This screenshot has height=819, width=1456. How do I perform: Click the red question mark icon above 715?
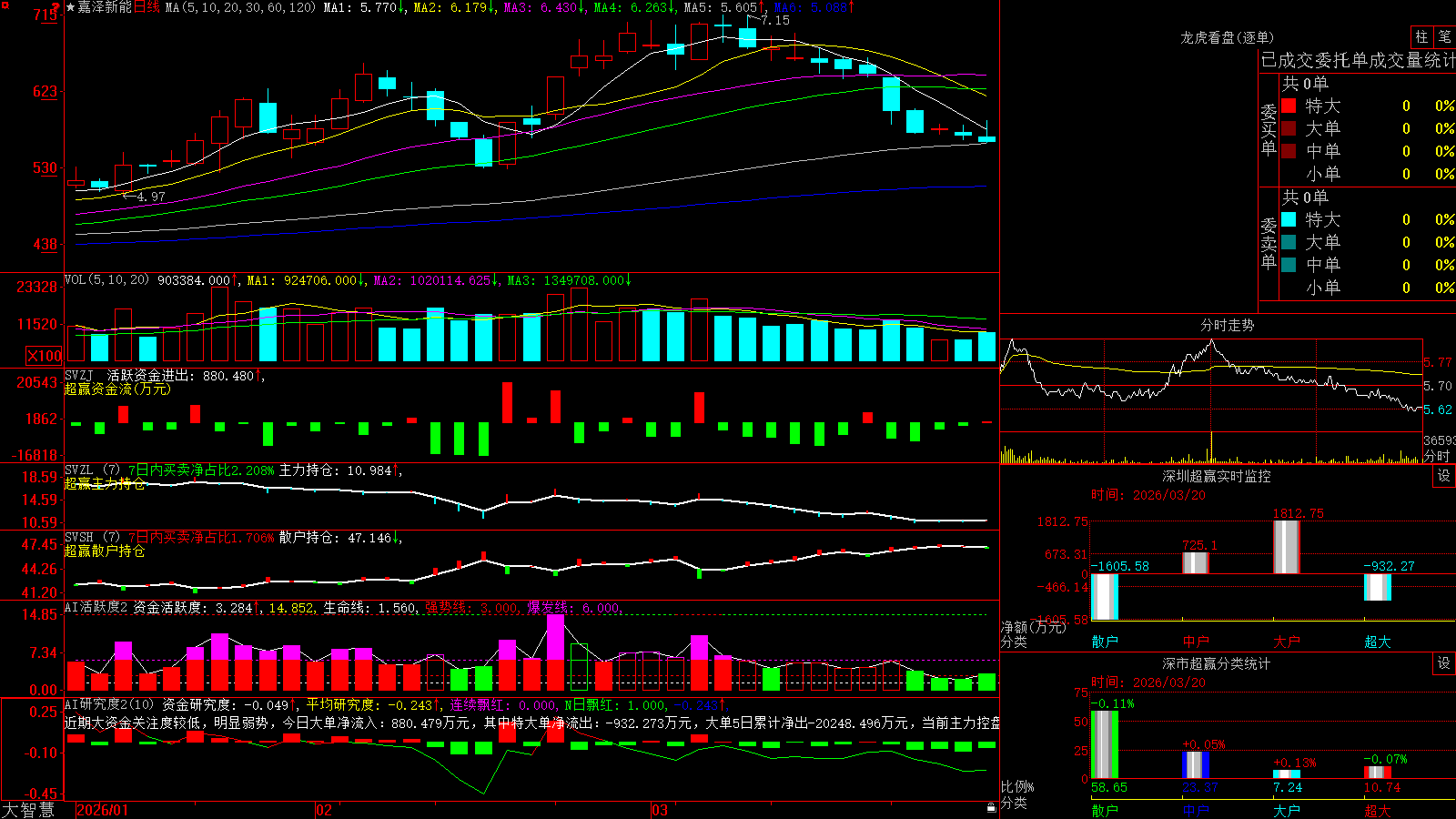(x=56, y=8)
